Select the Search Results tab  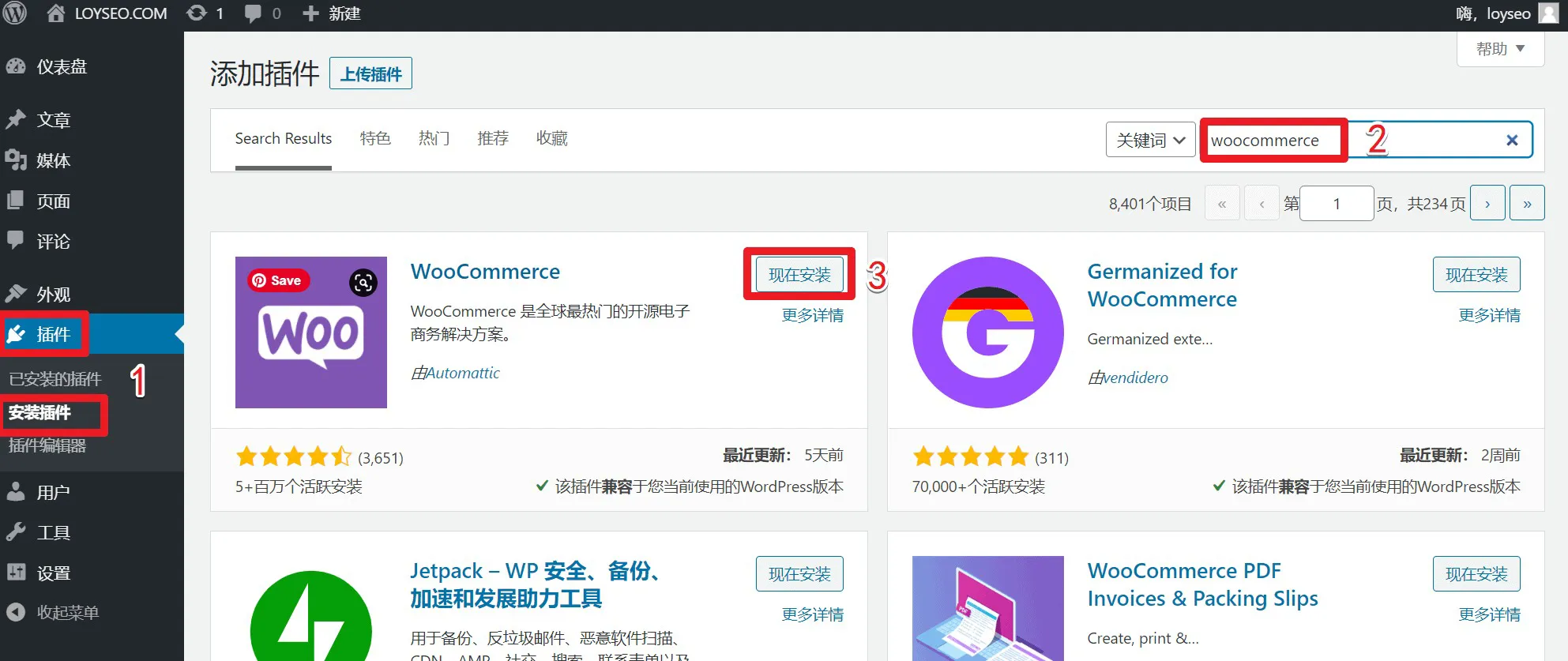[284, 139]
